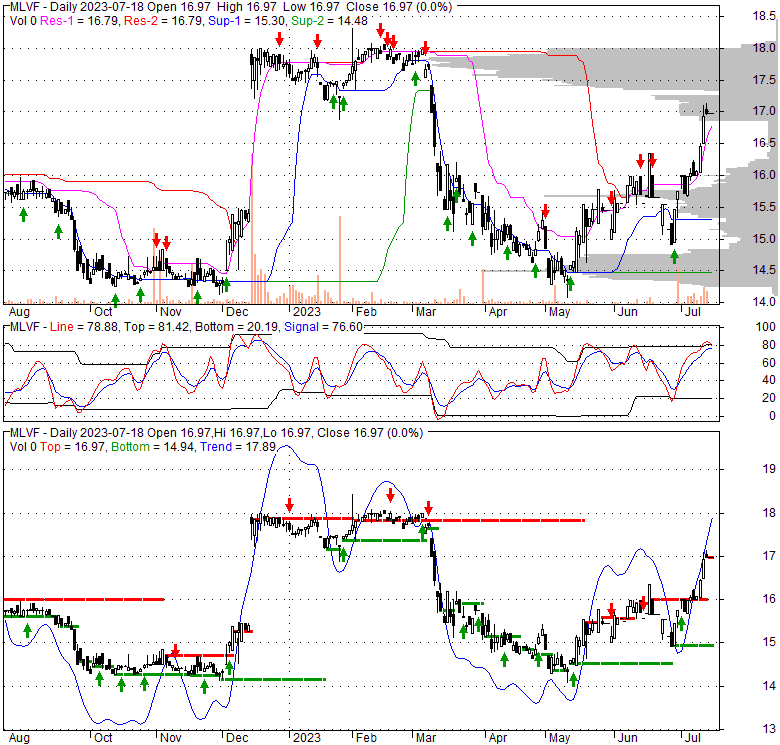Click the 18.0 price axis label
The image size is (780, 745).
pyautogui.click(x=764, y=48)
